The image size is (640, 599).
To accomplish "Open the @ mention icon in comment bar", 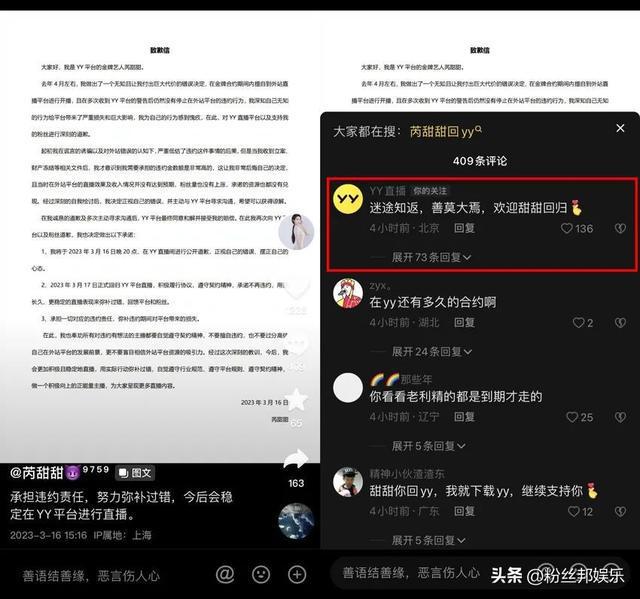I will pos(225,574).
